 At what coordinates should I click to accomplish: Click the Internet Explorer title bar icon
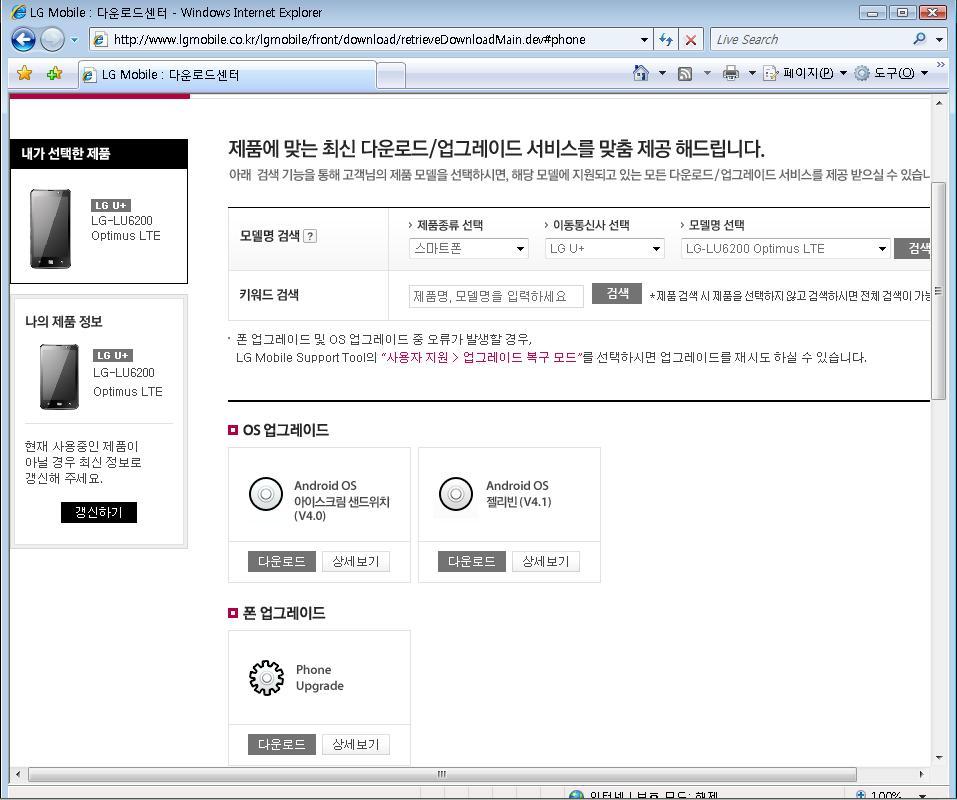[19, 12]
